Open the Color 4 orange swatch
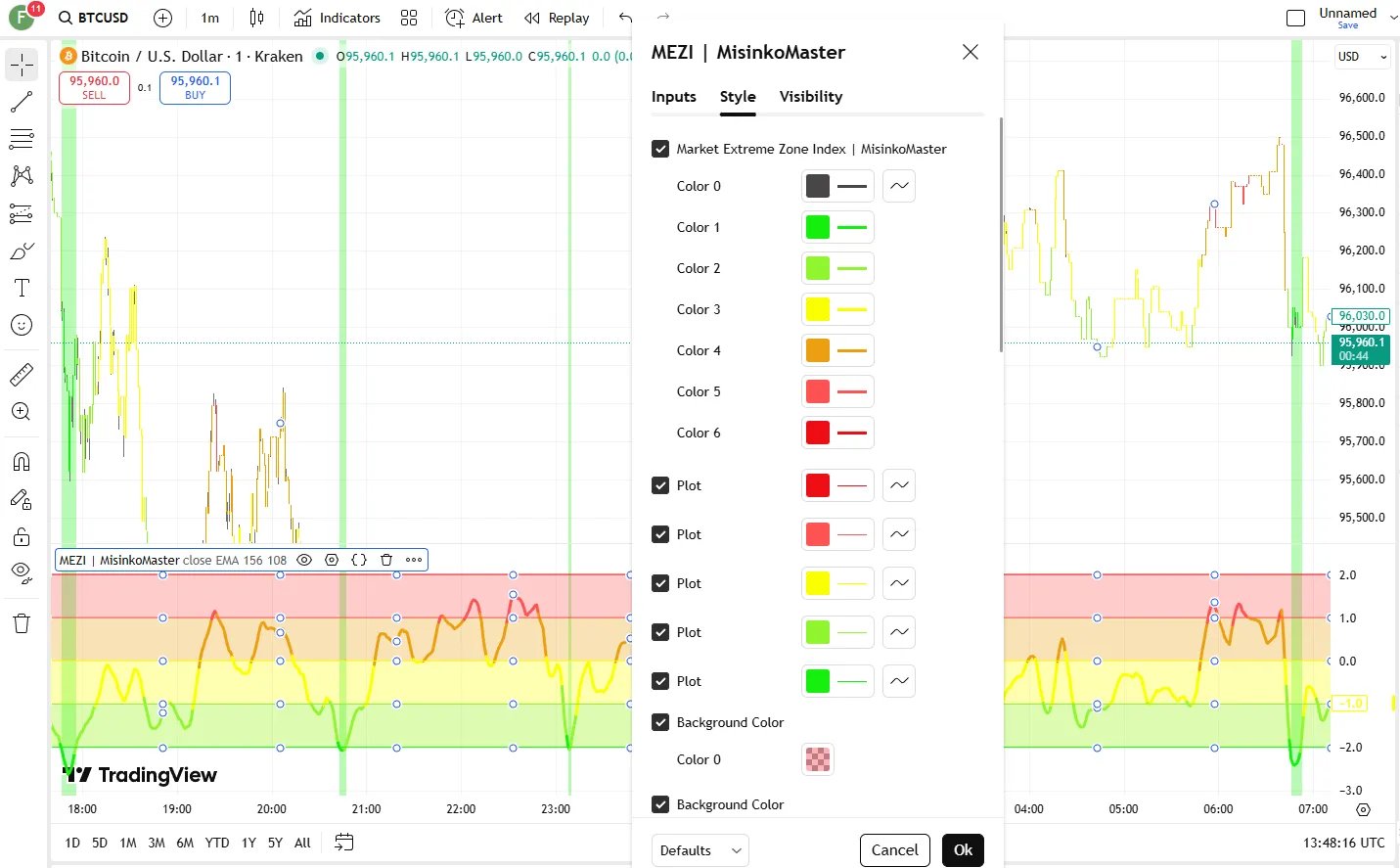This screenshot has width=1400, height=868. [818, 350]
